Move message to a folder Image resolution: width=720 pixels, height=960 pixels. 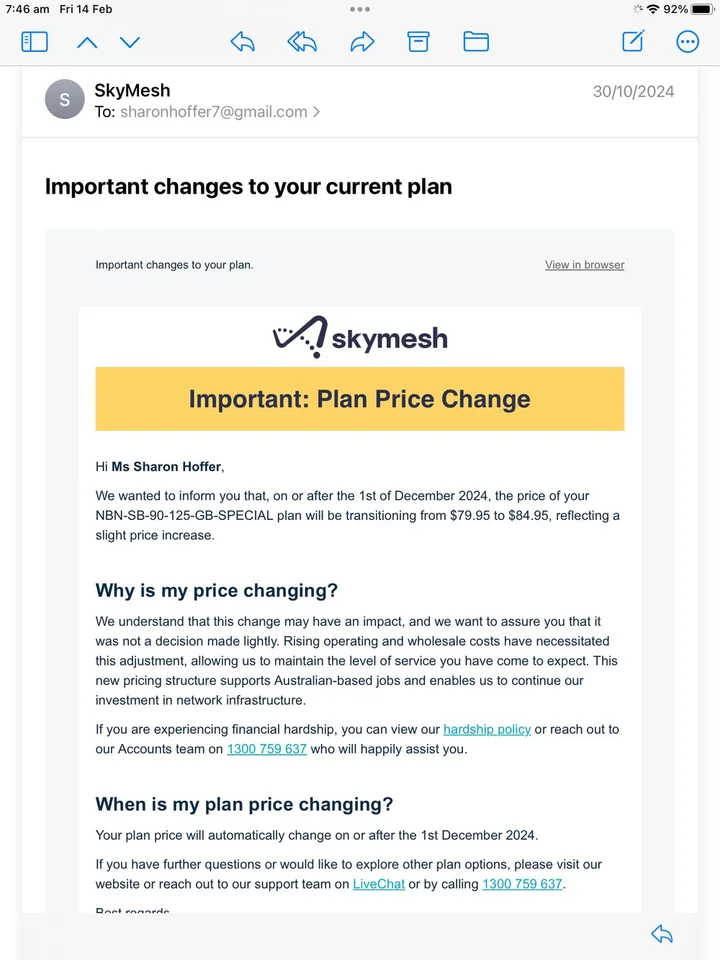(476, 41)
